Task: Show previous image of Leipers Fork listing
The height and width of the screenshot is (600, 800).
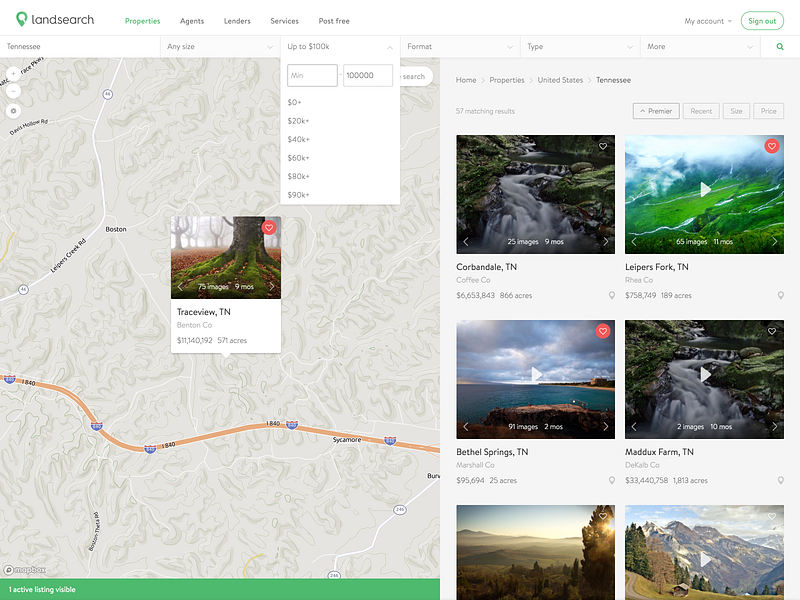Action: (634, 241)
